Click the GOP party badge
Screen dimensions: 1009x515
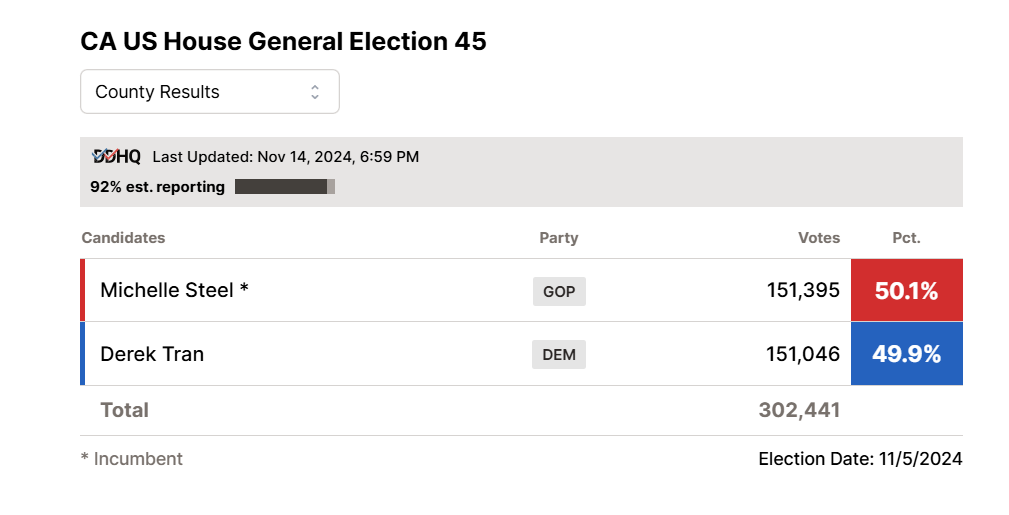point(559,291)
